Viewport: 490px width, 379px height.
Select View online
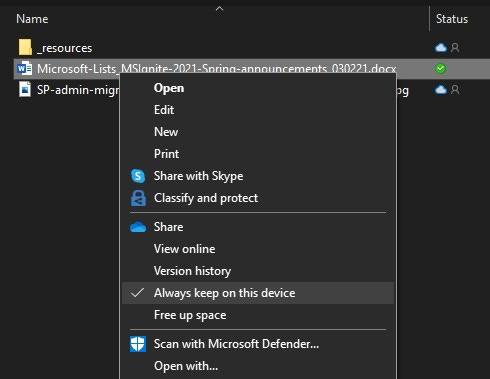click(258, 249)
